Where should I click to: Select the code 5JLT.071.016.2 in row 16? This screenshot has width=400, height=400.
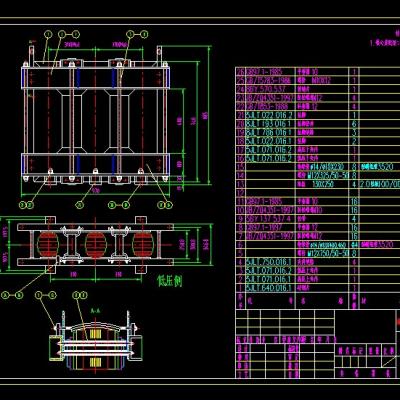pos(269,158)
